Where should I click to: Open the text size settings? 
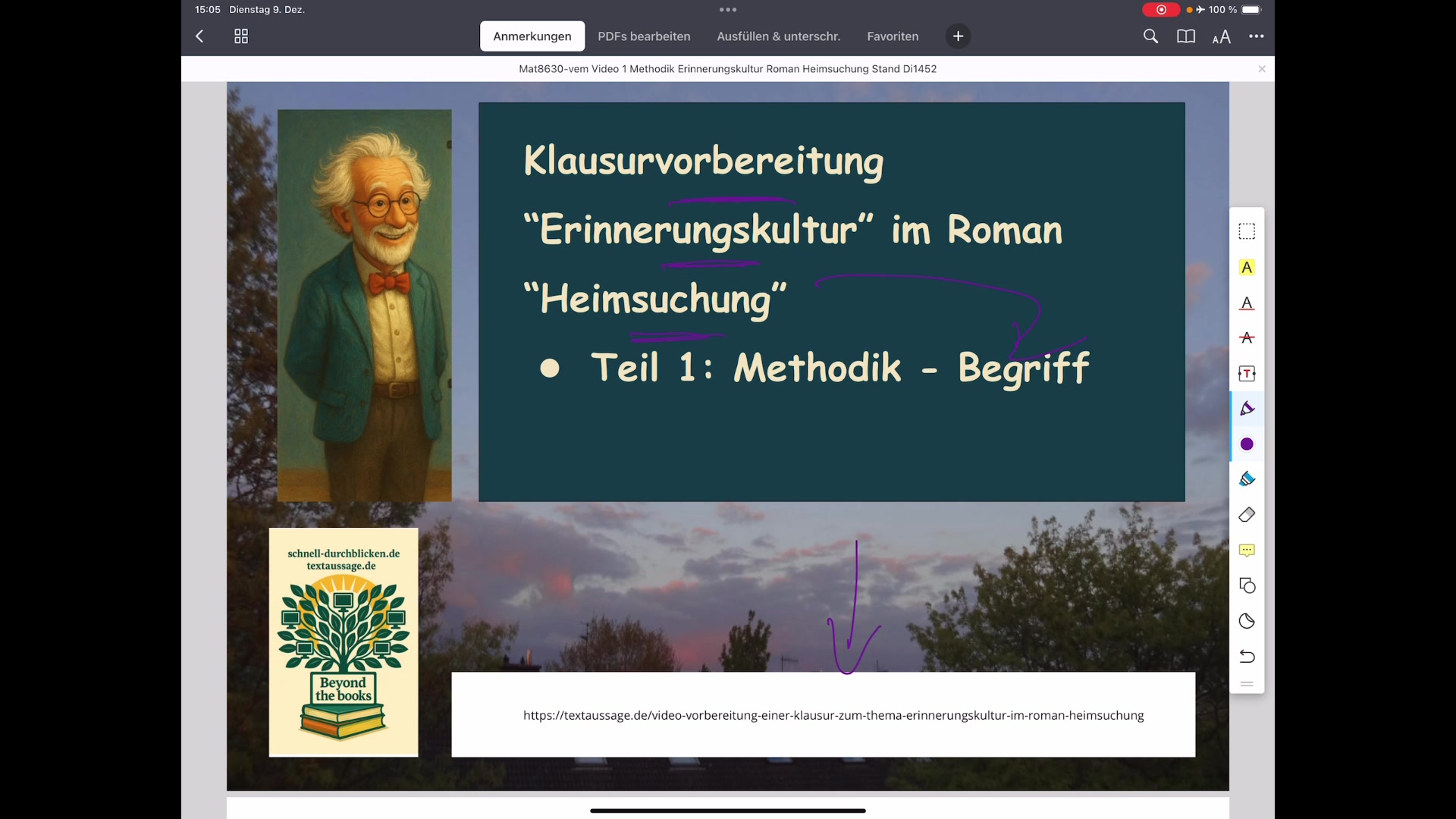1222,36
